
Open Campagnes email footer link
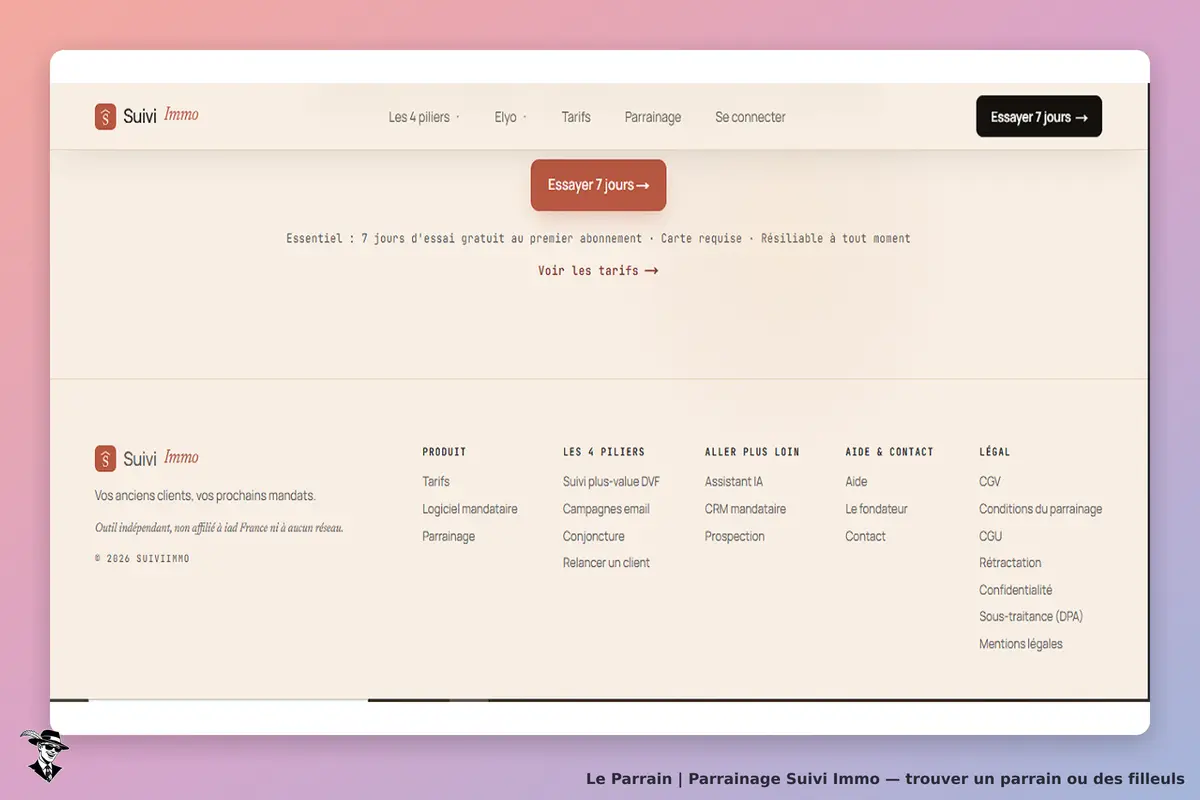pyautogui.click(x=606, y=509)
